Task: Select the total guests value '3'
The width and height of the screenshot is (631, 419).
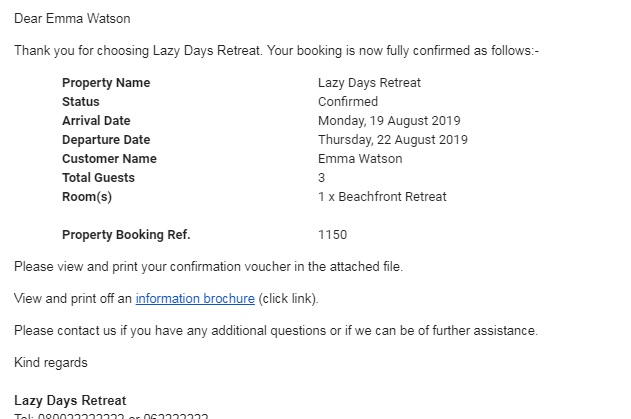Action: click(322, 178)
